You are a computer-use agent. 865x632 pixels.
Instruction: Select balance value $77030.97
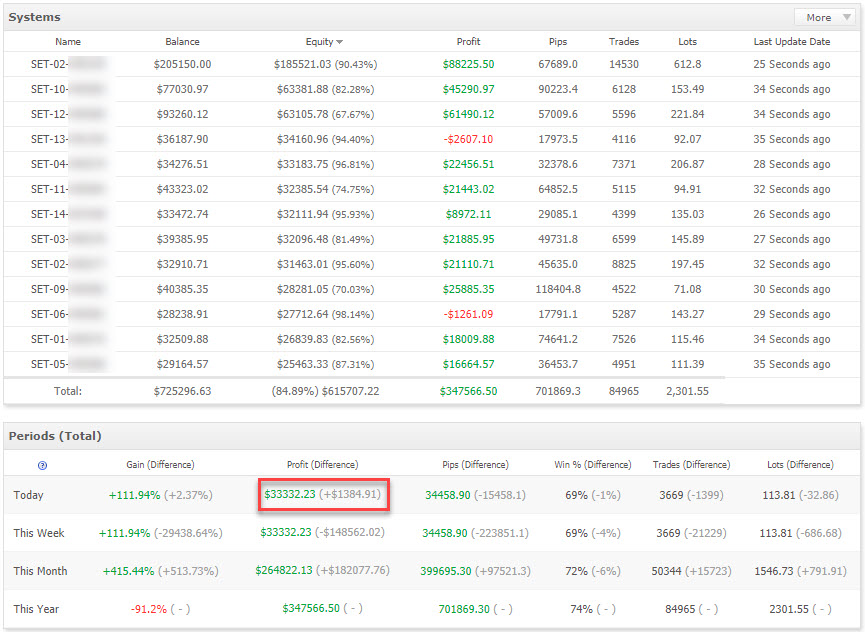pyautogui.click(x=182, y=89)
